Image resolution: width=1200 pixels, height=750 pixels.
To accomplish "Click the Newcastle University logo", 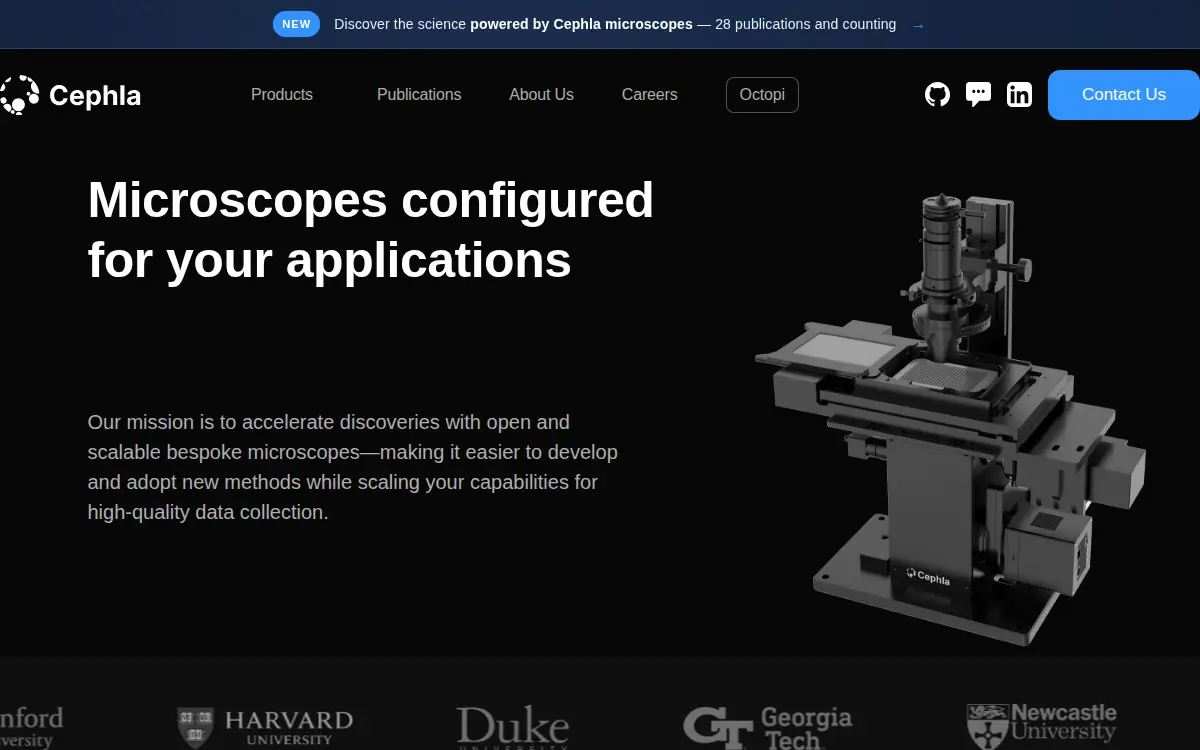I will tap(1041, 725).
